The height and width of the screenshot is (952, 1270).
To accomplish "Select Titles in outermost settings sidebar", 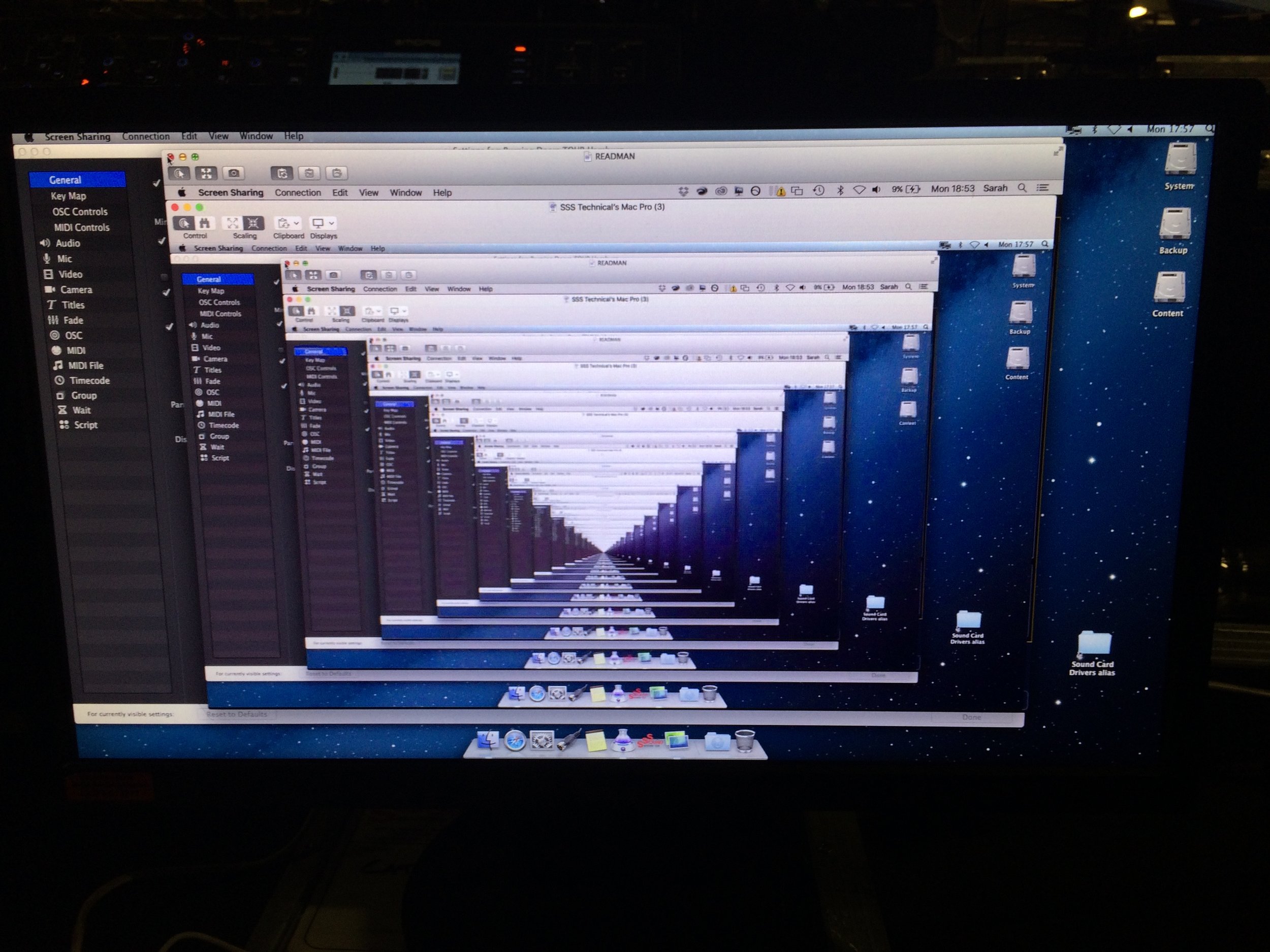I will [x=73, y=305].
